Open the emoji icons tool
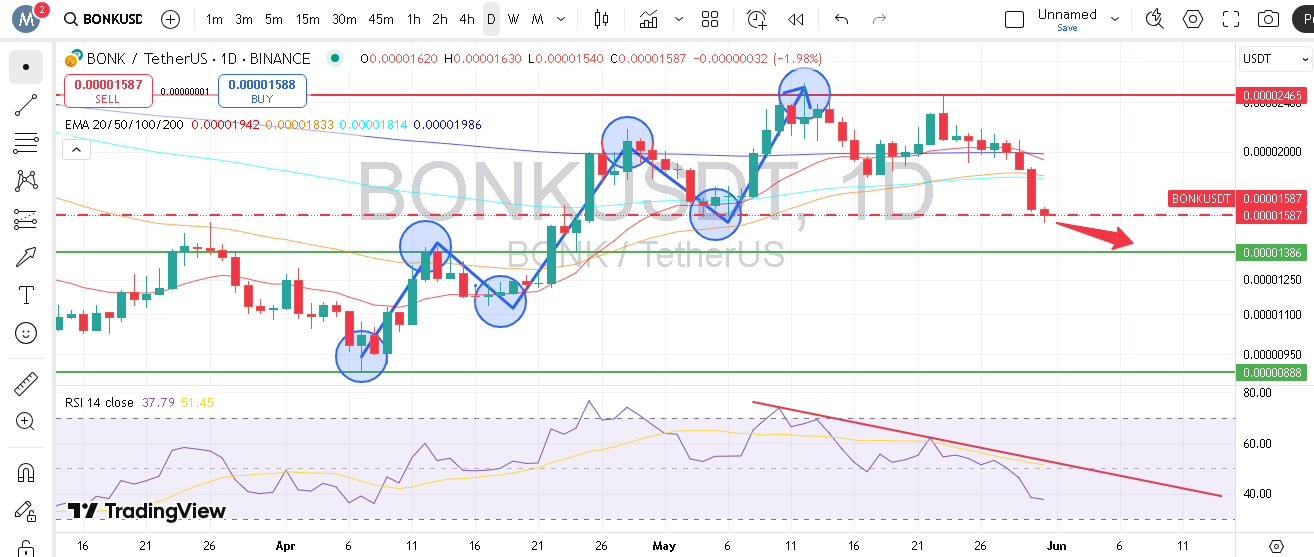The image size is (1314, 557). [x=26, y=333]
